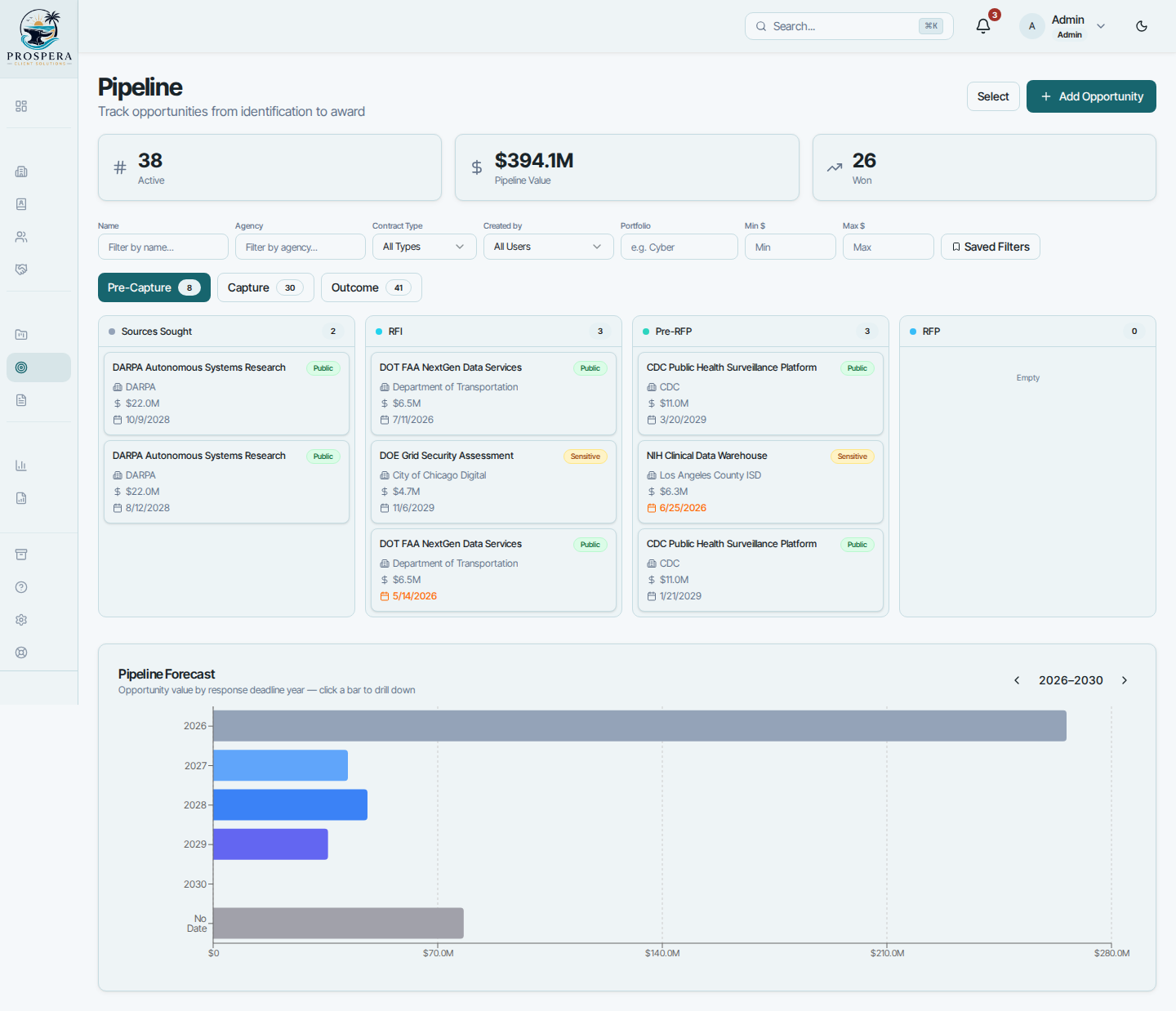This screenshot has width=1176, height=1011.
Task: Toggle dark mode moon icon
Action: [1142, 26]
